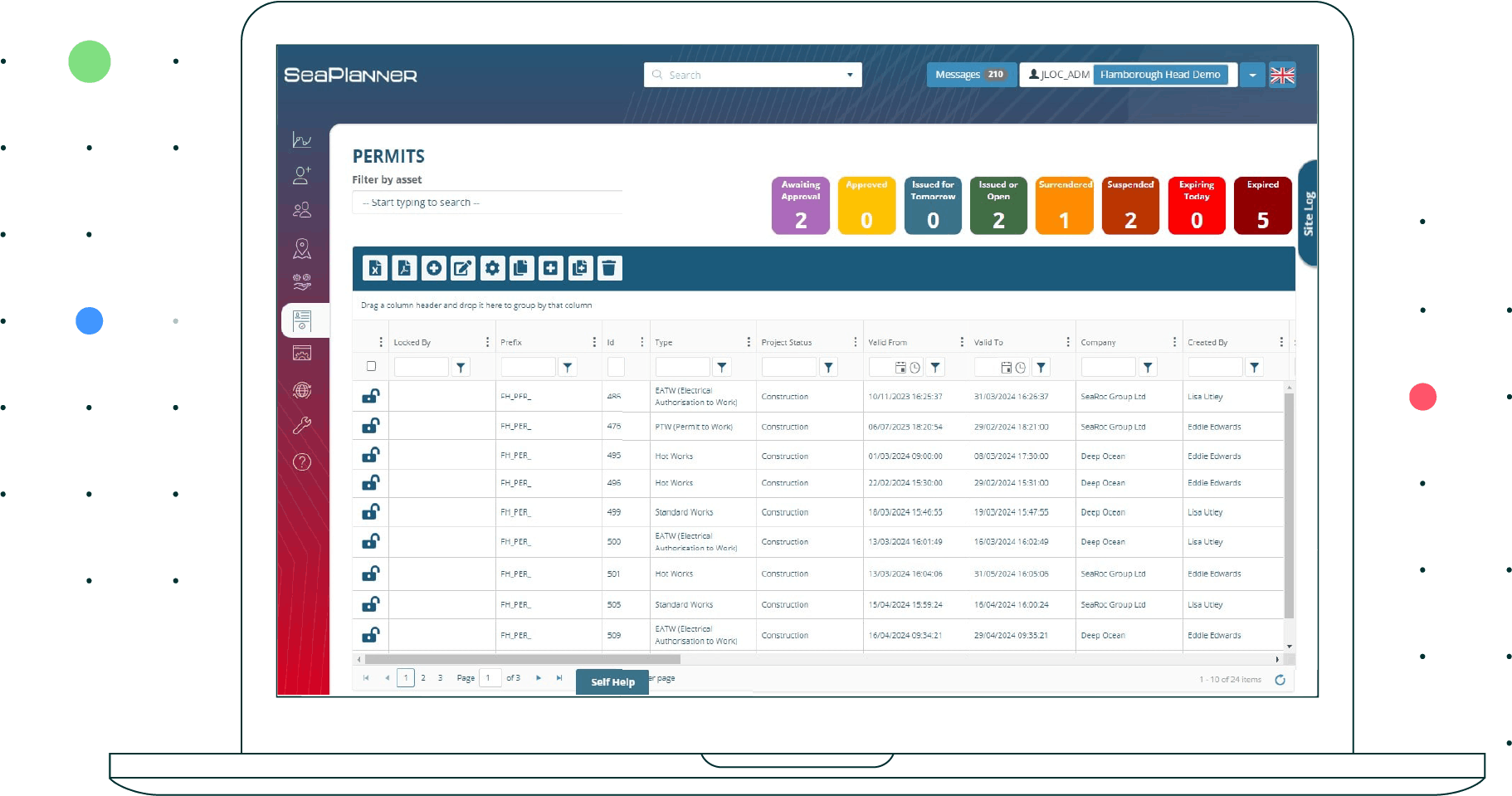Screen dimensions: 1512x796
Task: Toggle the lock icon for permit 501
Action: [371, 574]
